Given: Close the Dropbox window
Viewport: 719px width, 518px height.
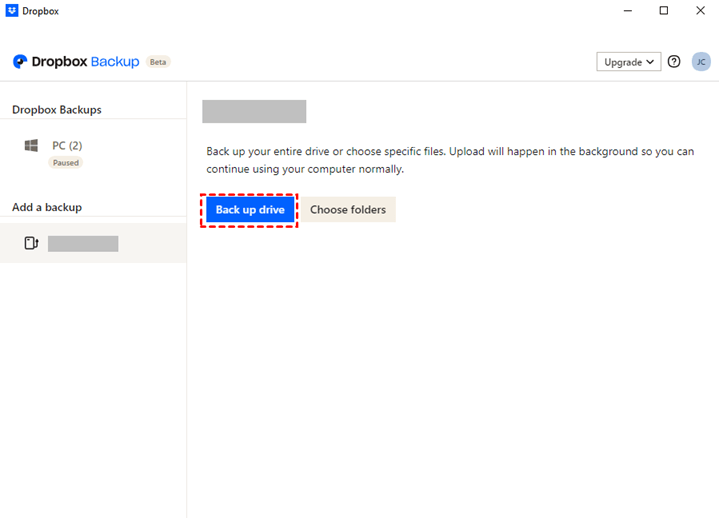Looking at the screenshot, I should click(699, 11).
